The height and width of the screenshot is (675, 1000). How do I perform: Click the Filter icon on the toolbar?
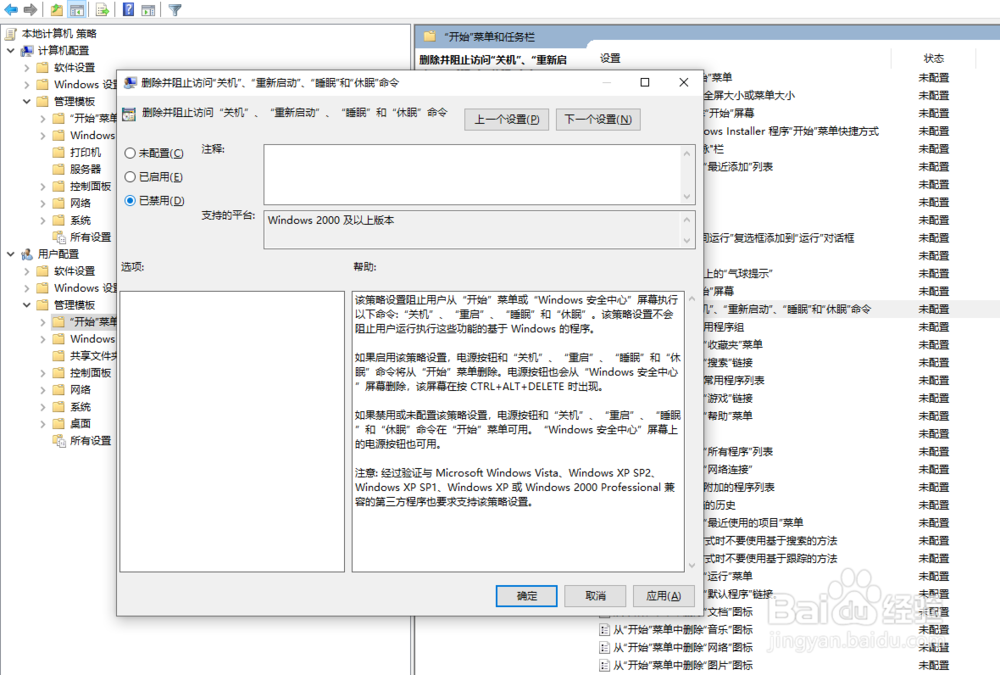tap(176, 8)
